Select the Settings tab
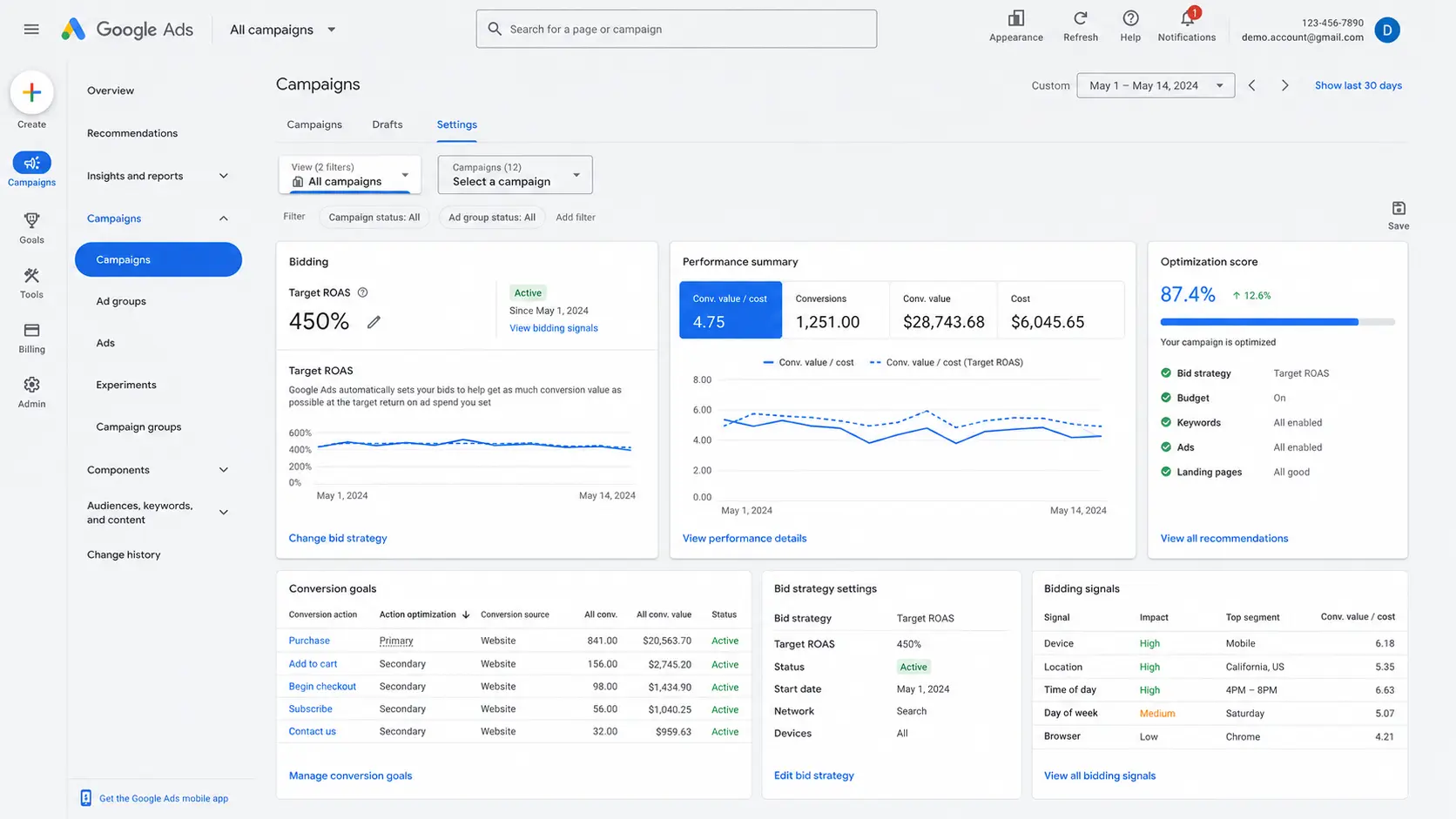Viewport: 1456px width, 819px height. pyautogui.click(x=457, y=124)
